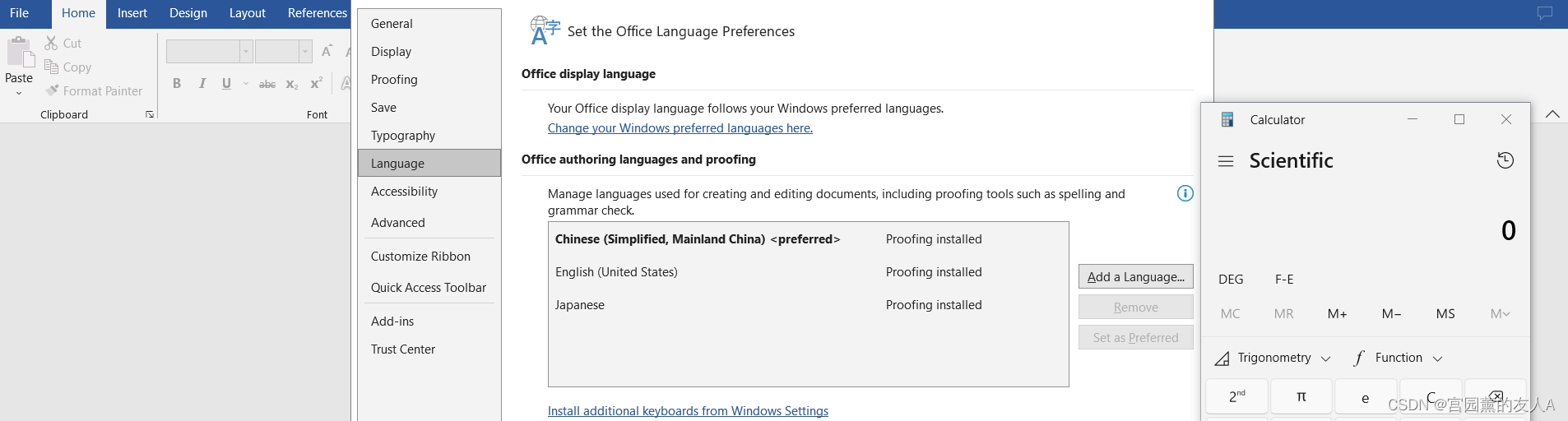1568x421 pixels.
Task: Toggle Bold formatting in the Font group
Action: coord(177,84)
